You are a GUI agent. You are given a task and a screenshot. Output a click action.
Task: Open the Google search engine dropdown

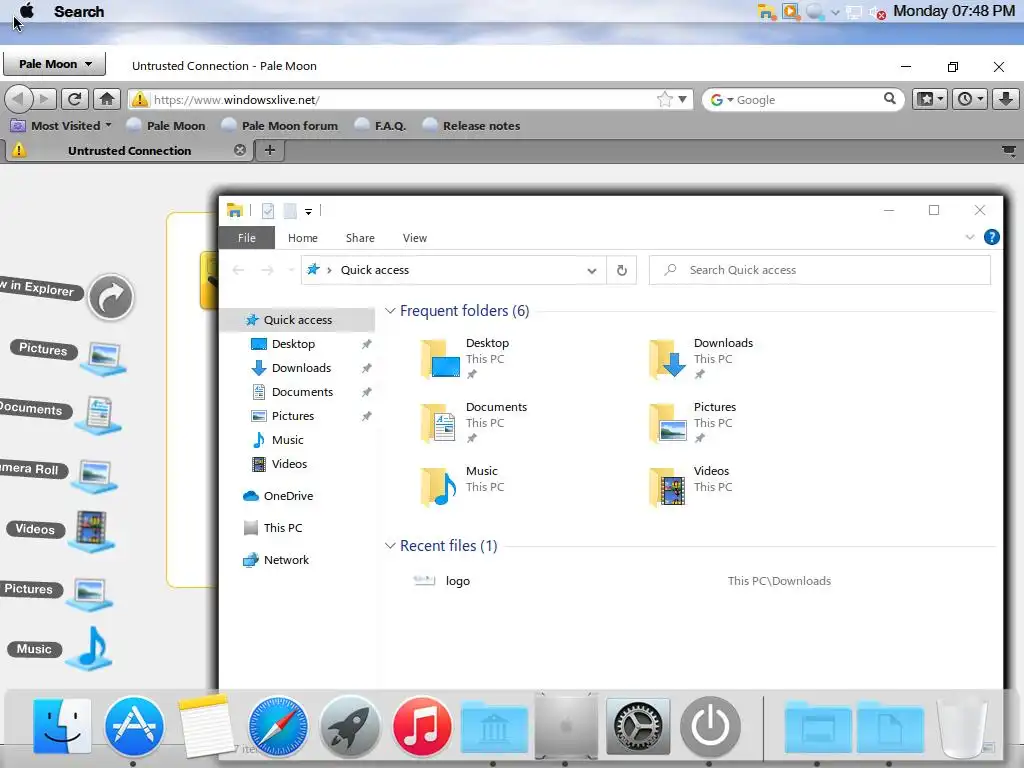tap(722, 100)
